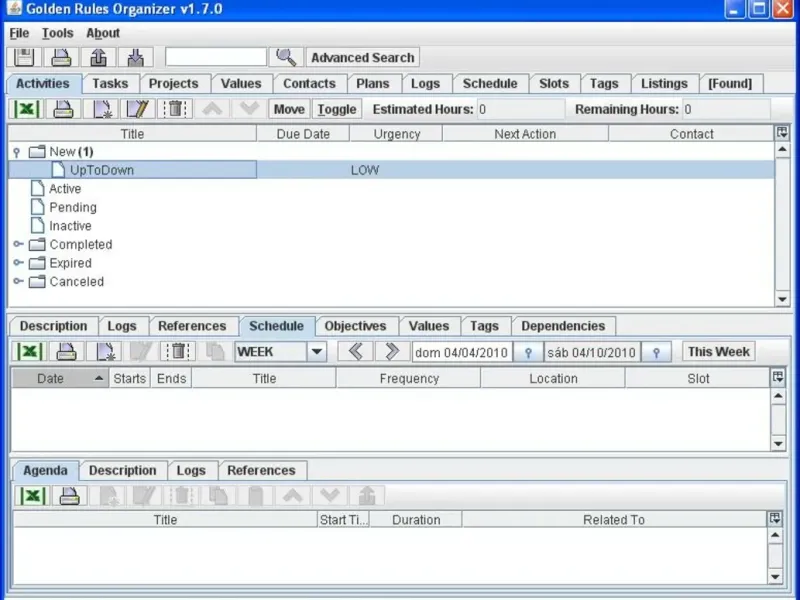Sort activities by Urgency column header
800x600 pixels.
coord(396,134)
